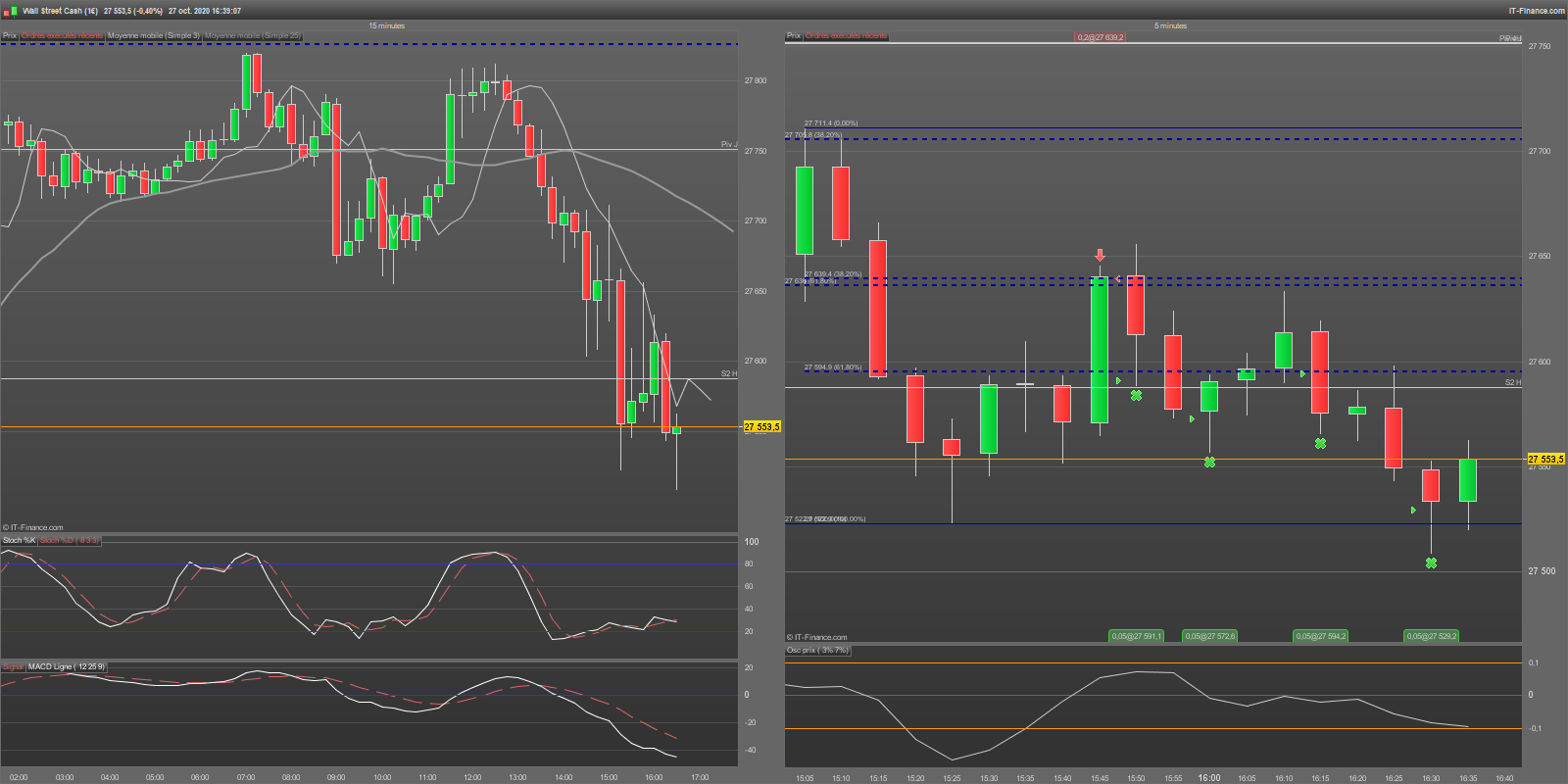The height and width of the screenshot is (784, 1568).
Task: Click the candlestick icon beside Wall Street Cash
Action: tap(9, 11)
